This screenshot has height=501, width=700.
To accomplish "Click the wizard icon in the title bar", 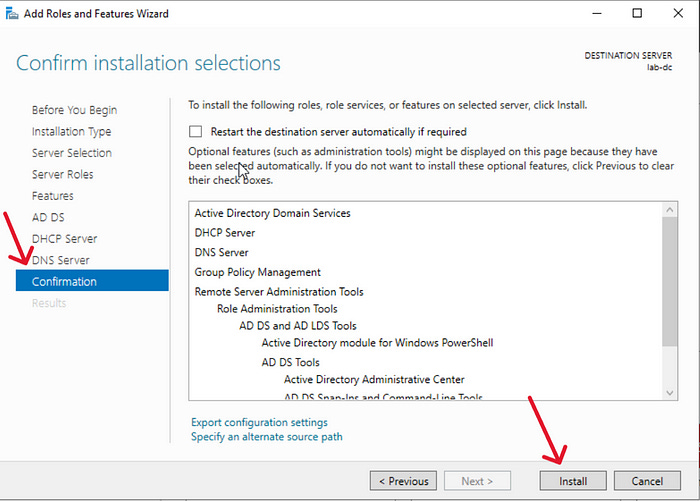I will tap(12, 13).
